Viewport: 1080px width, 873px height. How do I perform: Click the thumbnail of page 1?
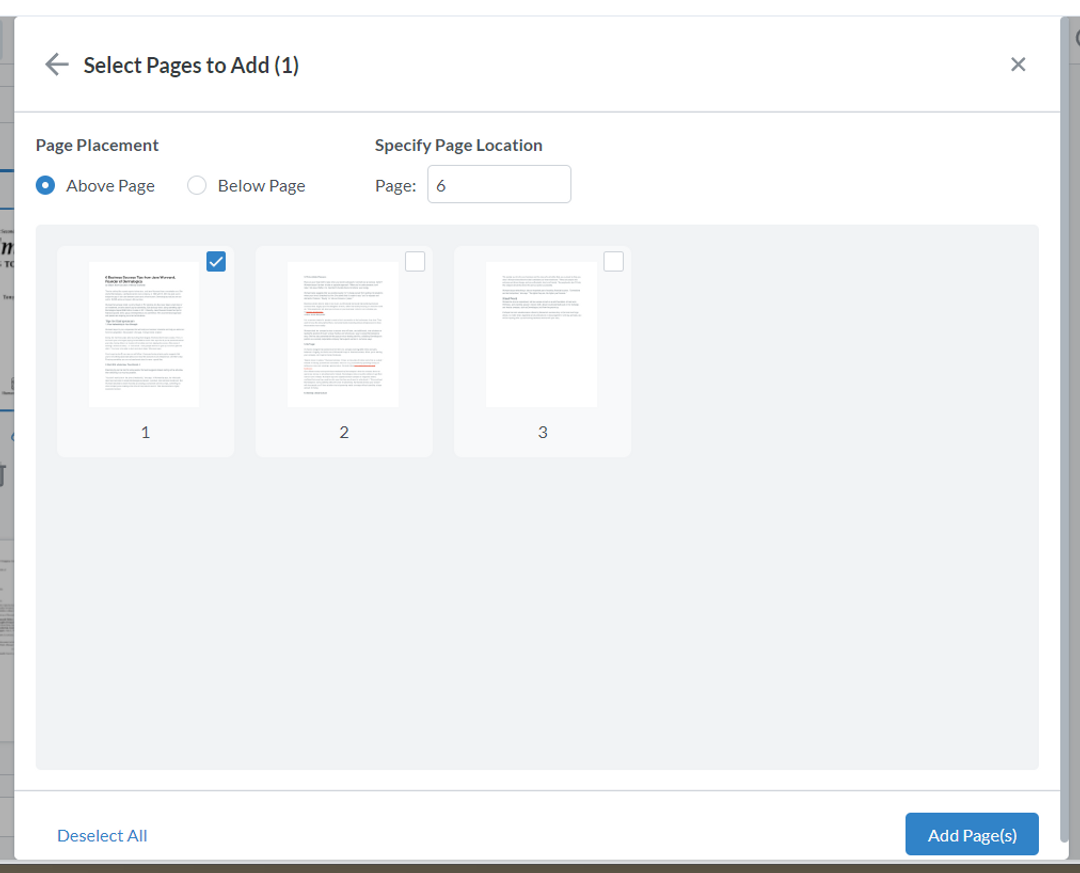click(x=144, y=333)
